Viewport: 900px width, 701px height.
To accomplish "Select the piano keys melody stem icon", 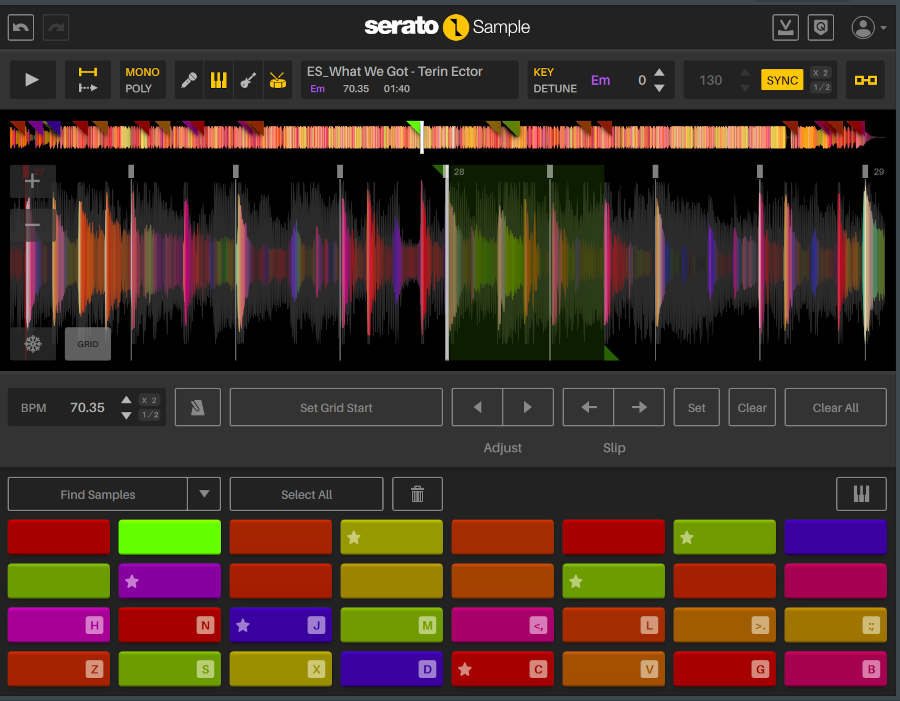I will click(x=218, y=81).
